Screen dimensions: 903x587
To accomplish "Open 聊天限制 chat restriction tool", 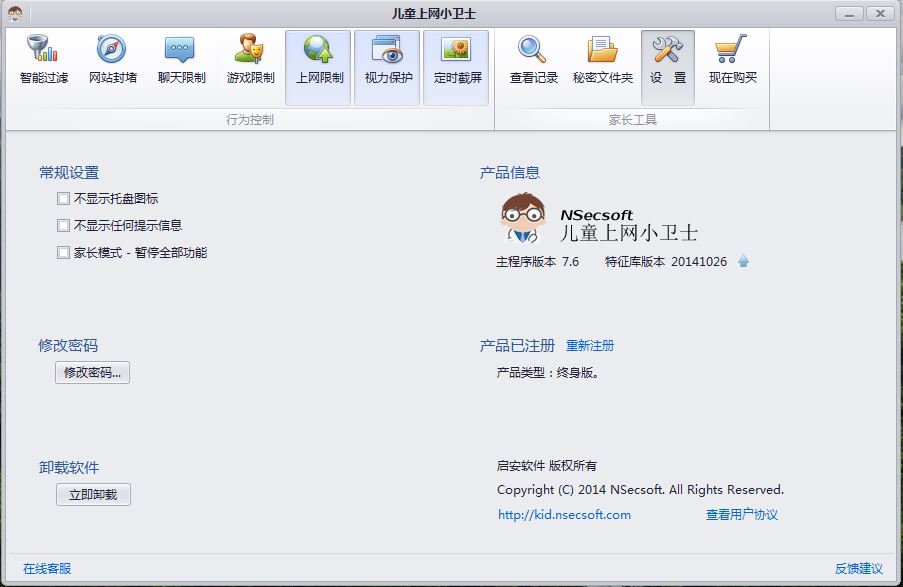I will [181, 60].
